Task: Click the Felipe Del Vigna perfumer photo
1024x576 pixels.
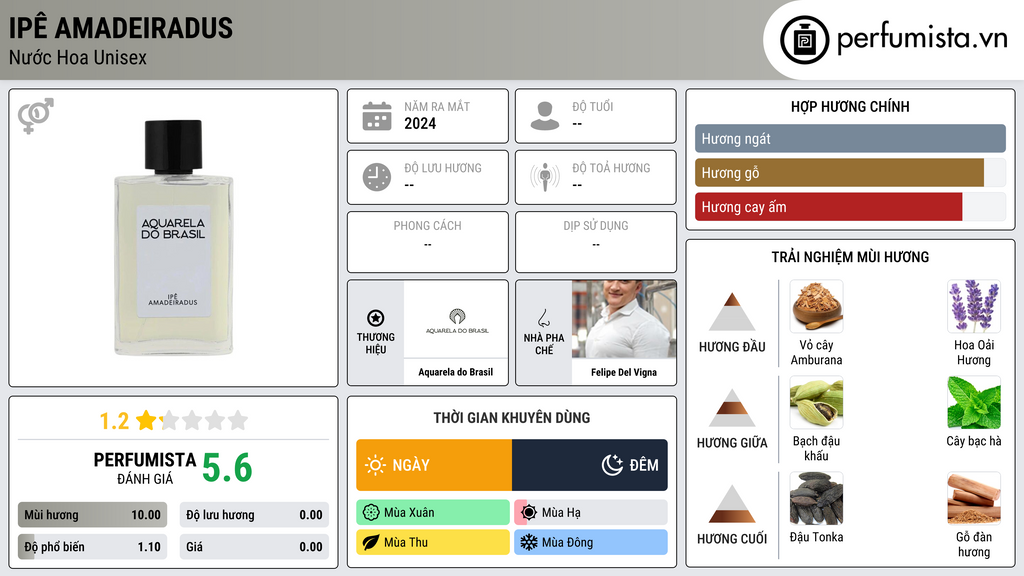Action: pos(624,319)
